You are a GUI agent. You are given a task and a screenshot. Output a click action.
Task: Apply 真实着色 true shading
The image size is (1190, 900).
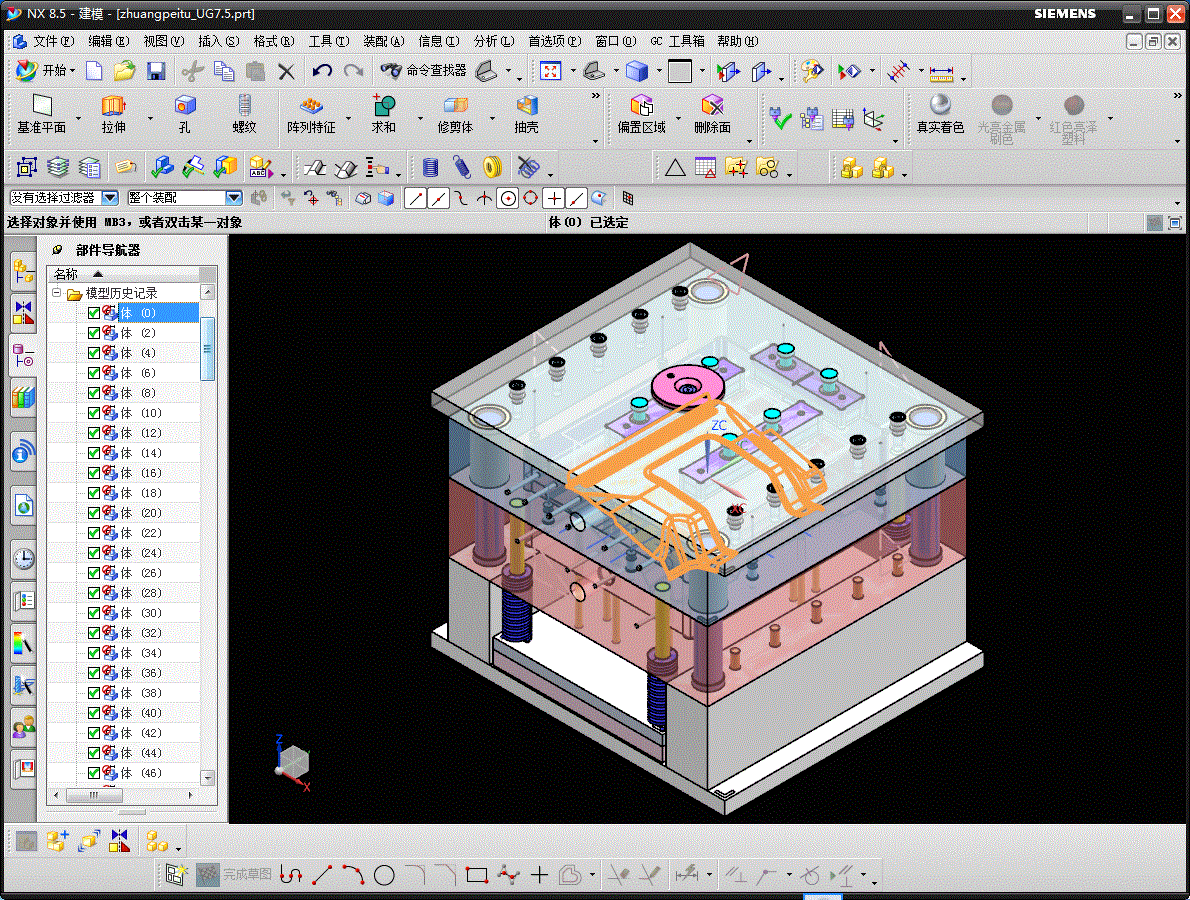(940, 114)
